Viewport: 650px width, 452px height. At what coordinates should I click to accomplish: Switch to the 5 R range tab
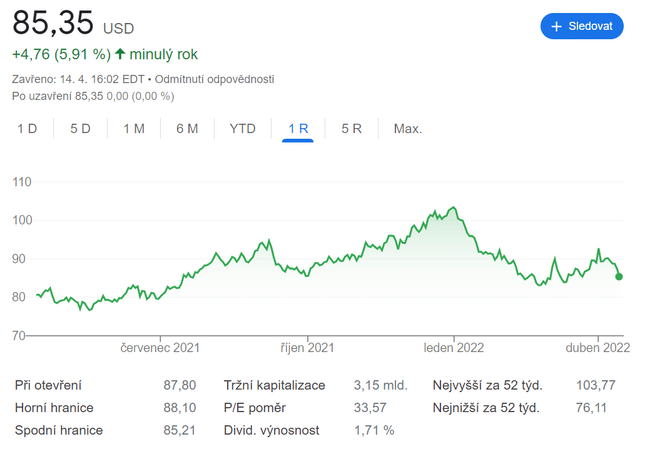pyautogui.click(x=351, y=129)
